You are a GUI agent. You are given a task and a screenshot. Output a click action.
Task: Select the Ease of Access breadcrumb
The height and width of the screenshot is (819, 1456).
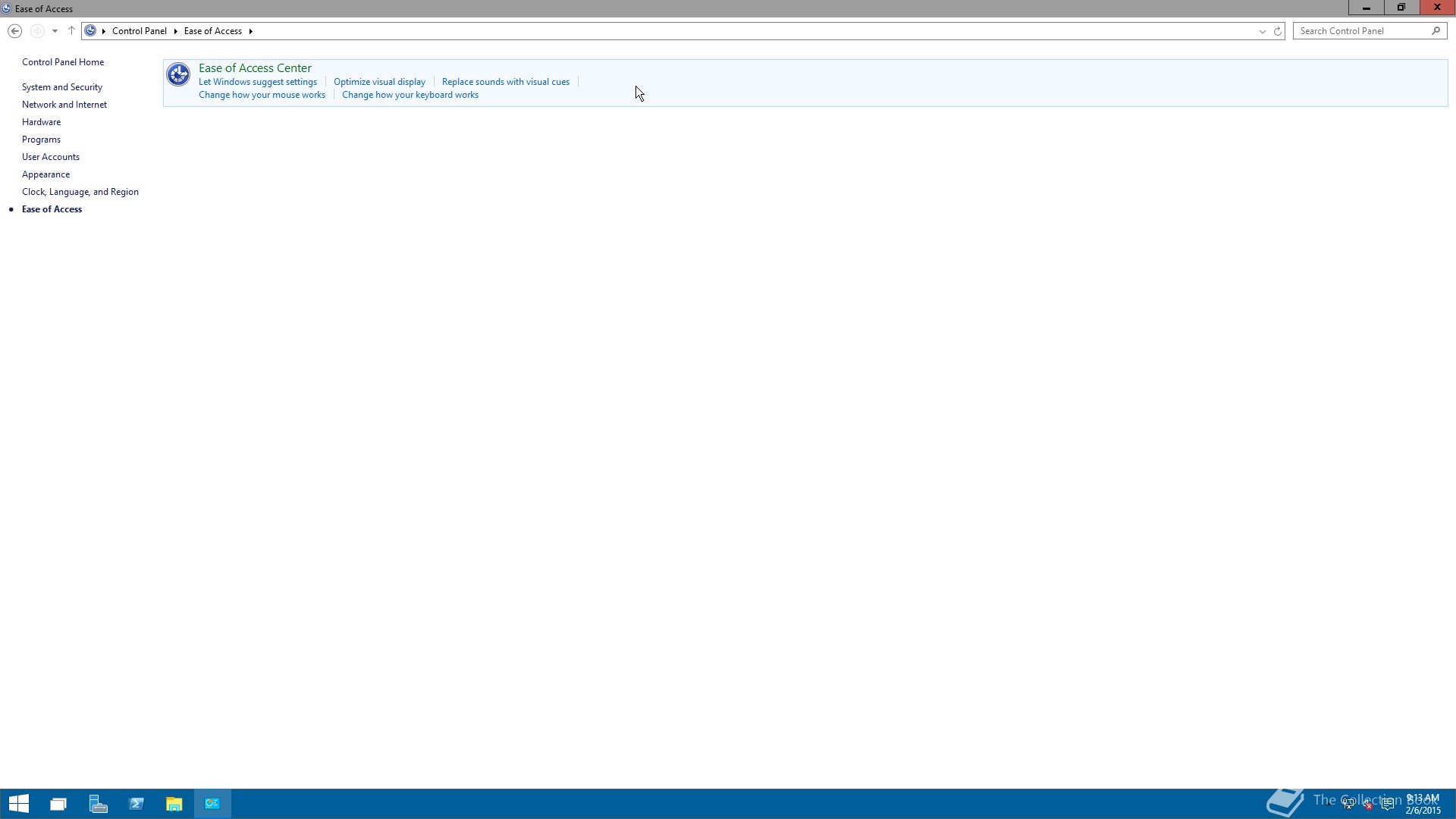pyautogui.click(x=213, y=31)
